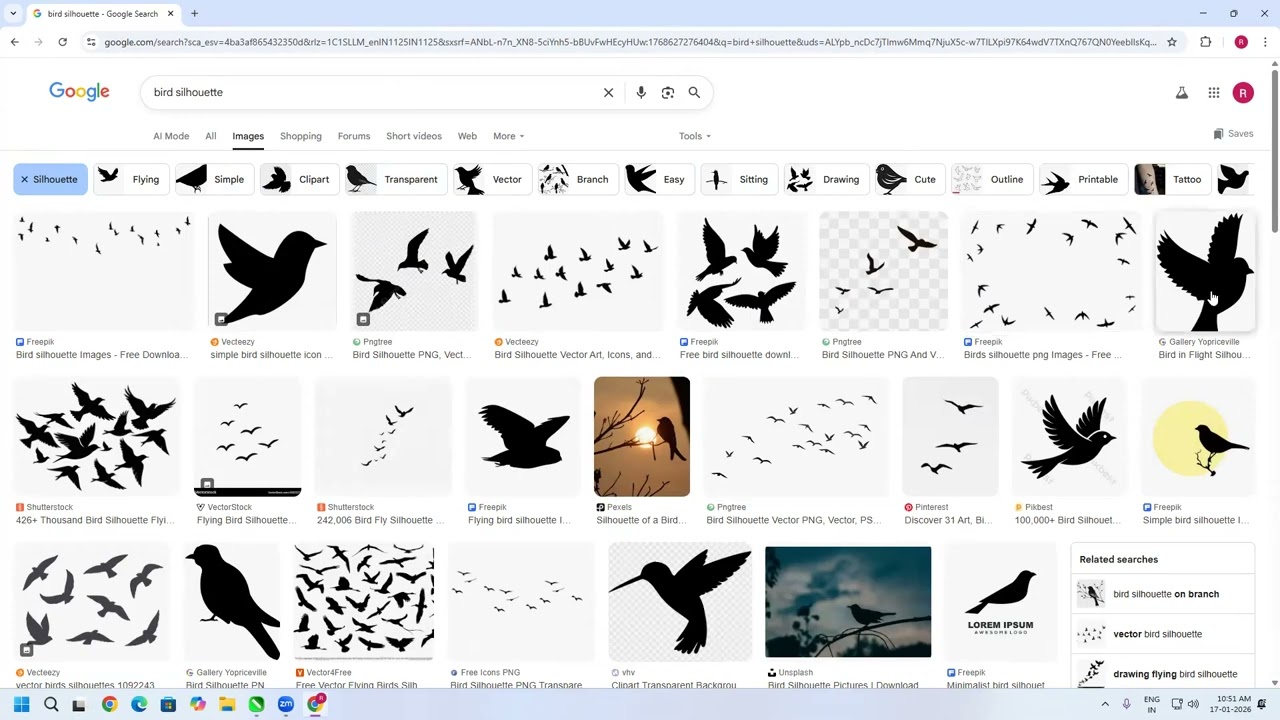Apply the Printable filter chip
Viewport: 1280px width, 720px height.
1082,180
